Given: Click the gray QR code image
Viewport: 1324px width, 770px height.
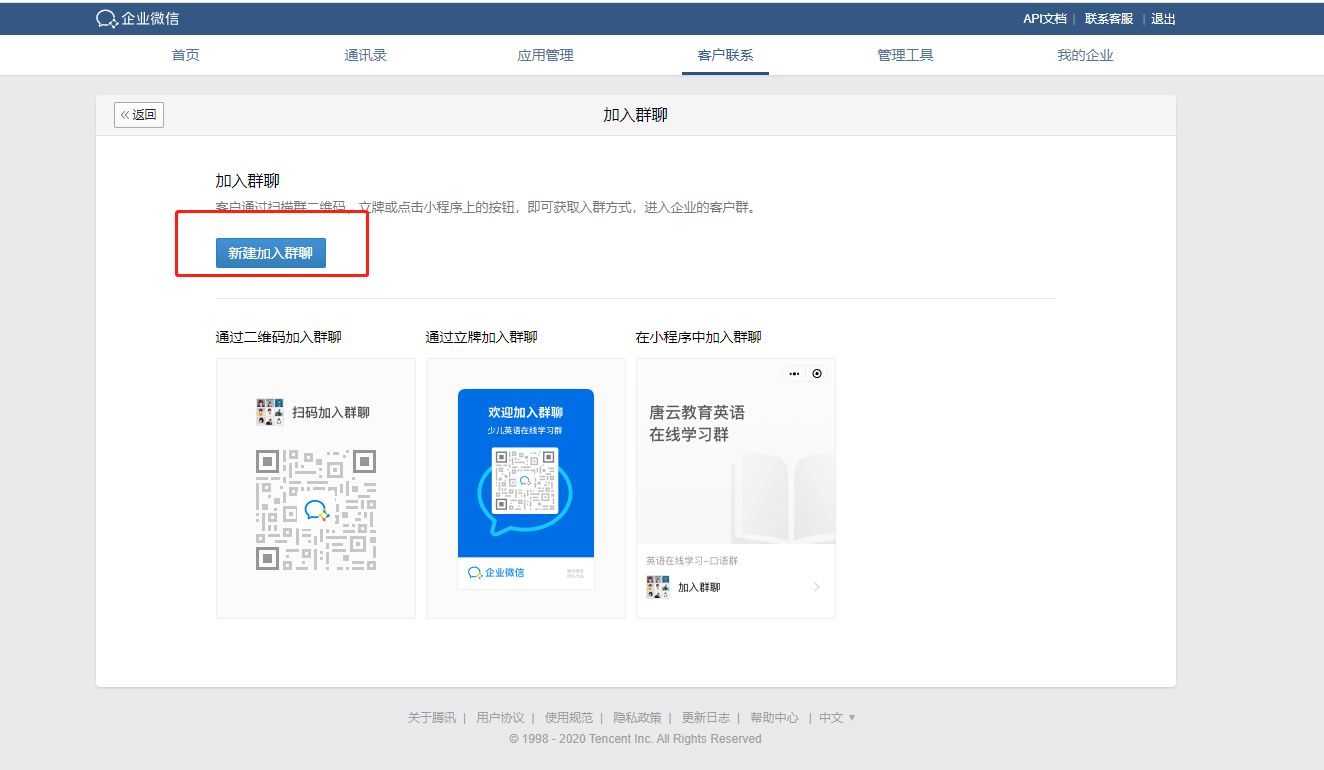Looking at the screenshot, I should (x=316, y=510).
